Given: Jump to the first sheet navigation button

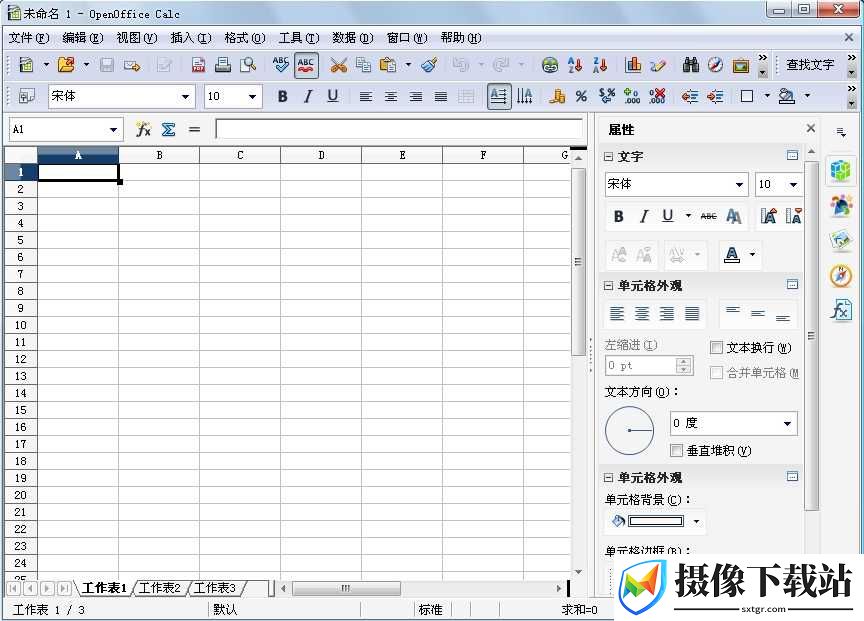Looking at the screenshot, I should [13, 588].
